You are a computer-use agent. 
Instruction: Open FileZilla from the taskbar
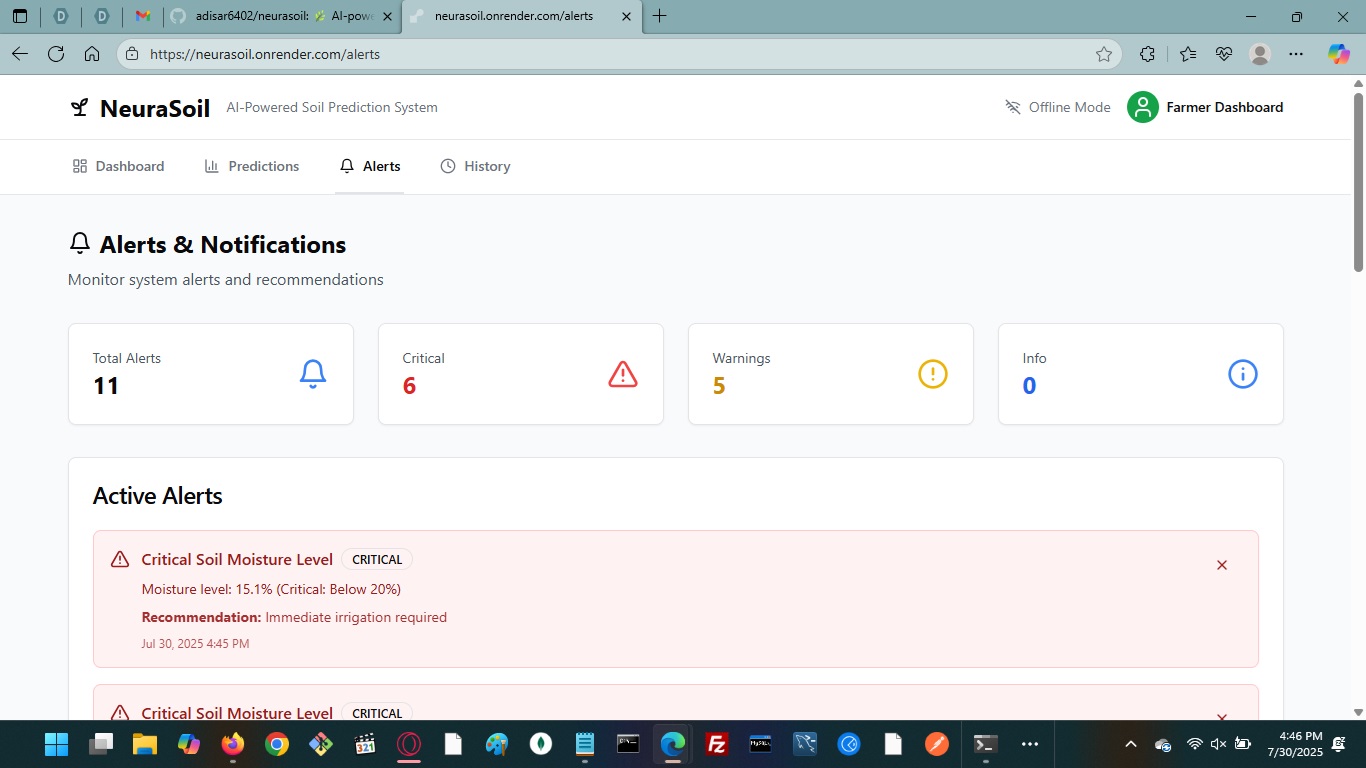(716, 744)
